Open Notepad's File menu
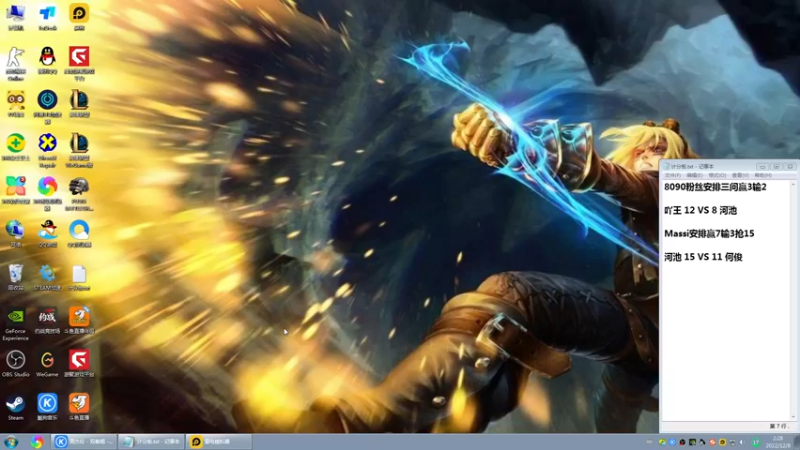The width and height of the screenshot is (800, 450). pos(672,175)
